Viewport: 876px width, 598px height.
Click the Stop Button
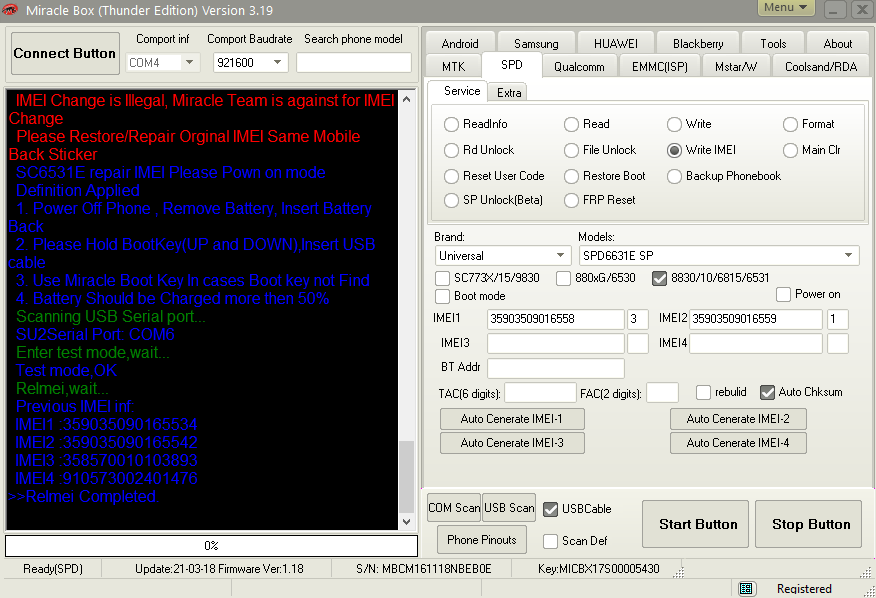[810, 524]
